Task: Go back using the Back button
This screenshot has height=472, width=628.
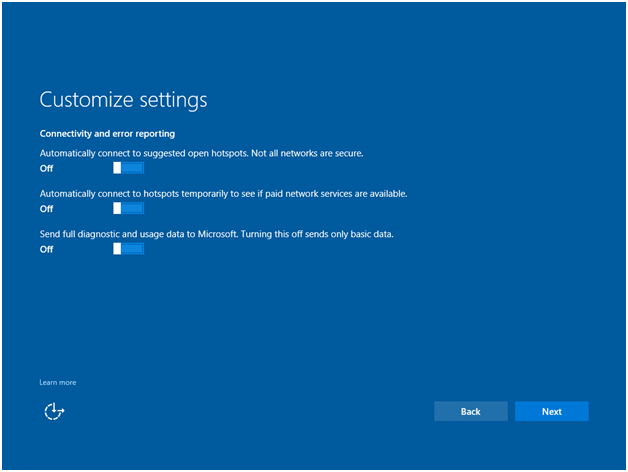Action: pyautogui.click(x=470, y=411)
